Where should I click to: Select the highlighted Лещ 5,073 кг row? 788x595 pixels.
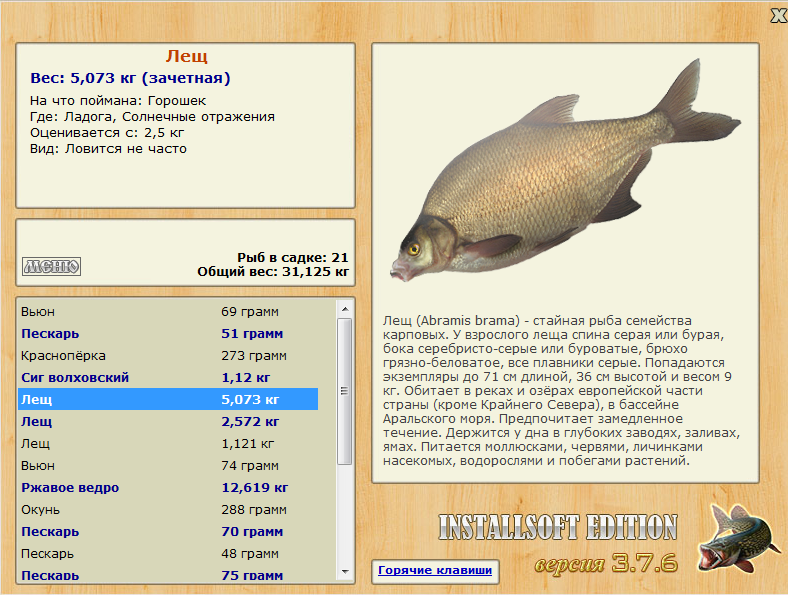pos(168,400)
